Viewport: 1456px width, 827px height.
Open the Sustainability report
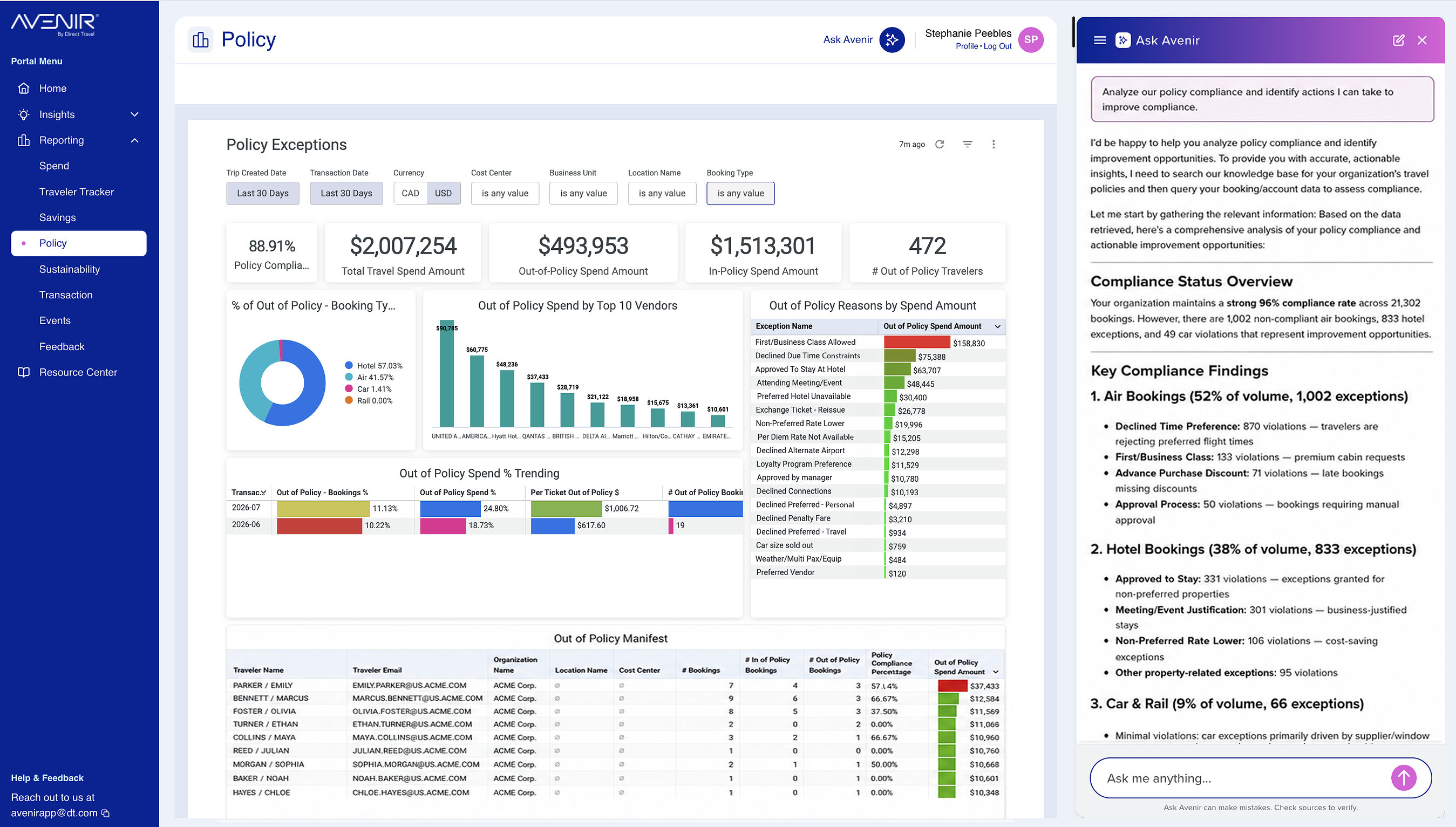69,269
